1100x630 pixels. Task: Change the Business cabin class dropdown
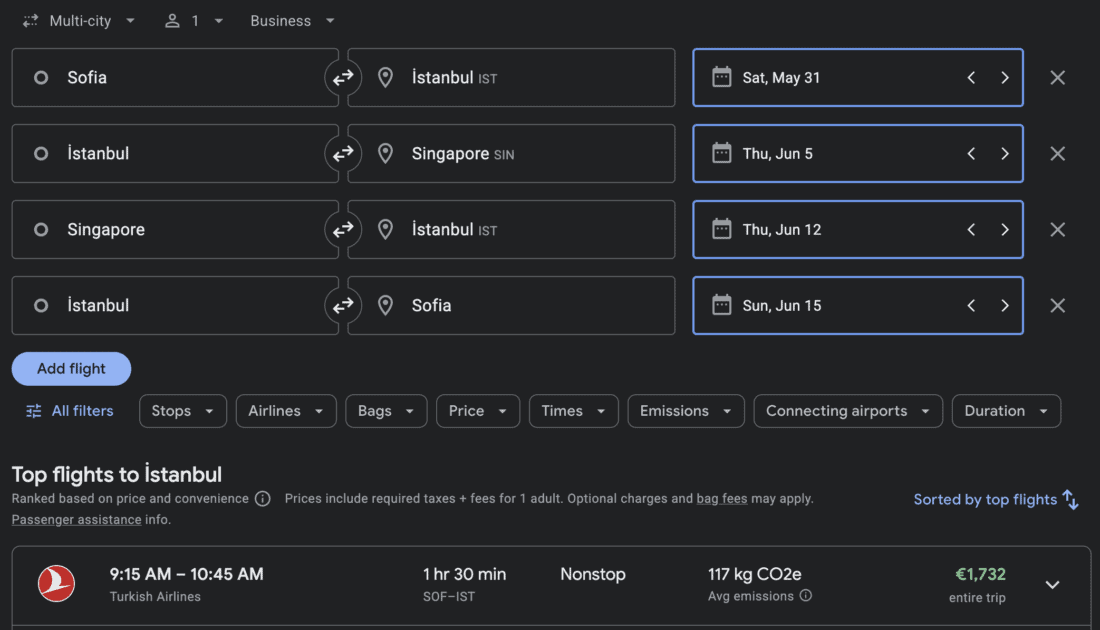pos(292,21)
